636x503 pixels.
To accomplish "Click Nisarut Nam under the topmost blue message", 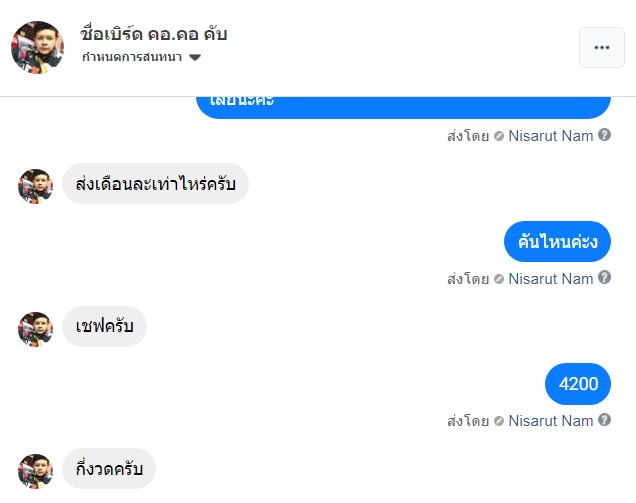I will point(550,135).
